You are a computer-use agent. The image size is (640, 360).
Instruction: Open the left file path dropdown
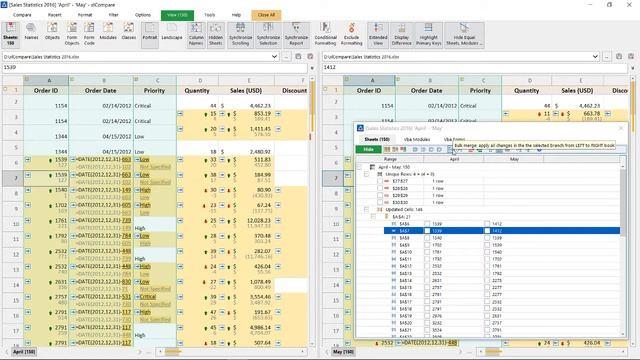[x=274, y=57]
